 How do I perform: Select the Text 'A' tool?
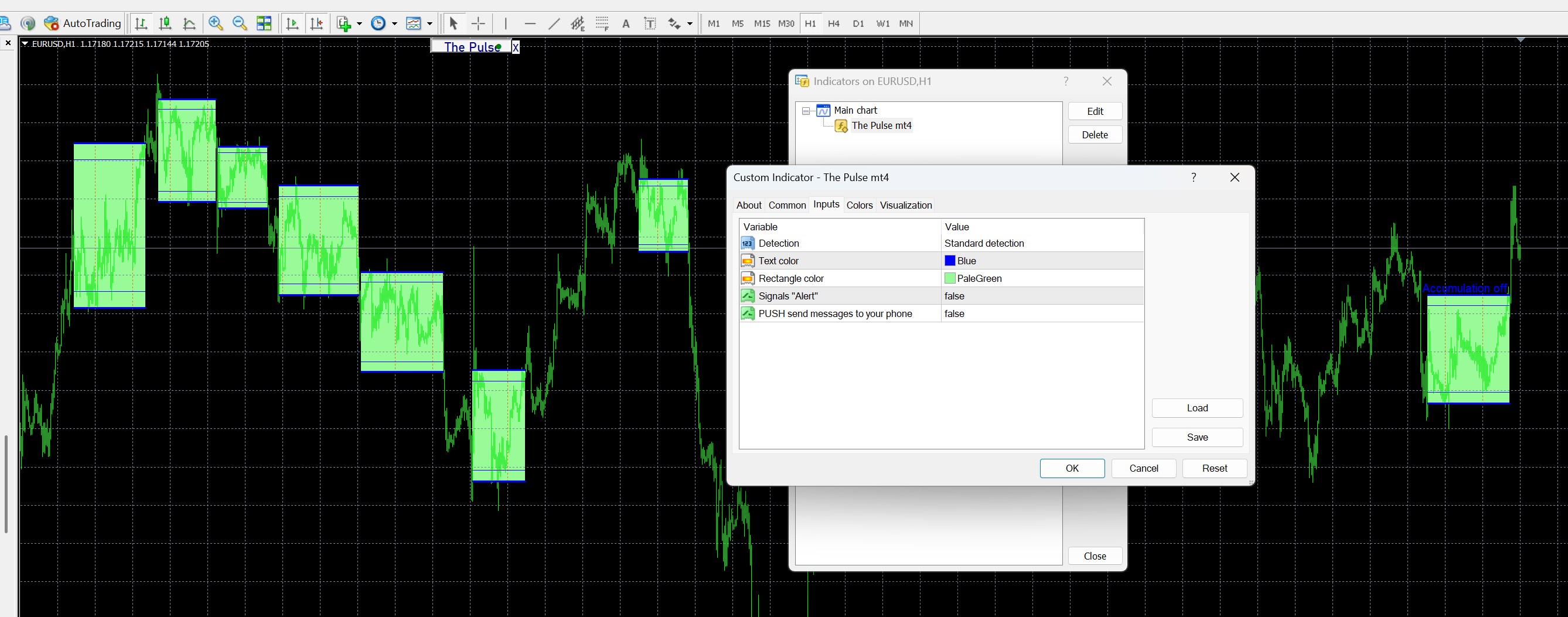coord(626,23)
